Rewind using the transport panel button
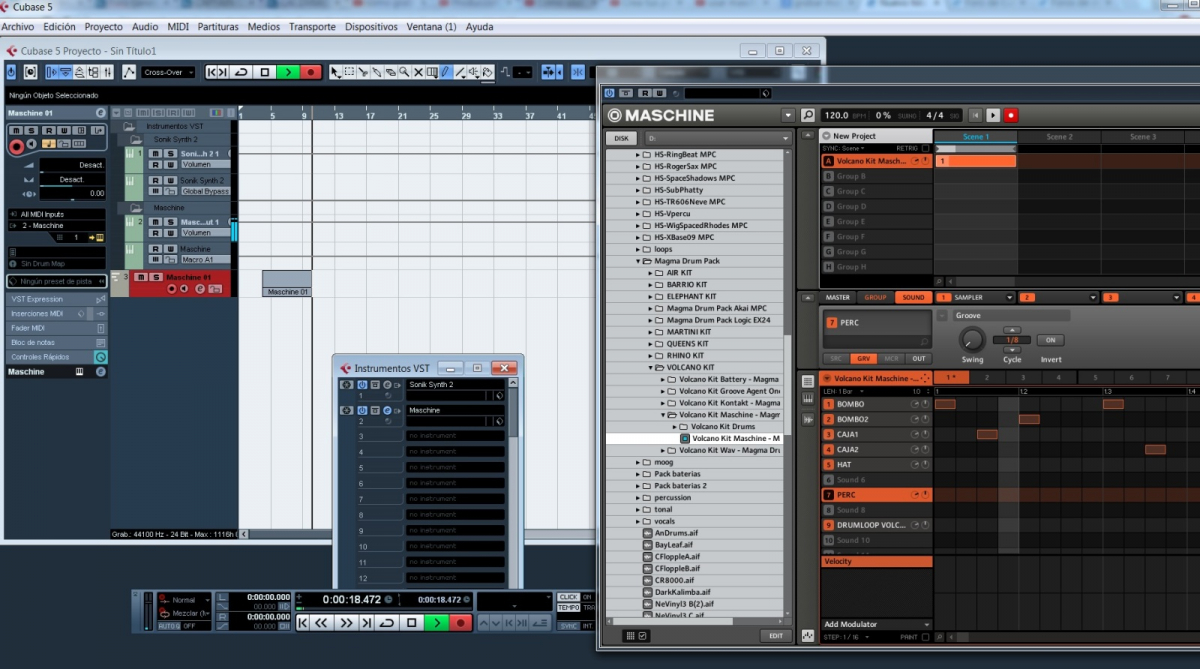The image size is (1200, 669). pos(322,622)
